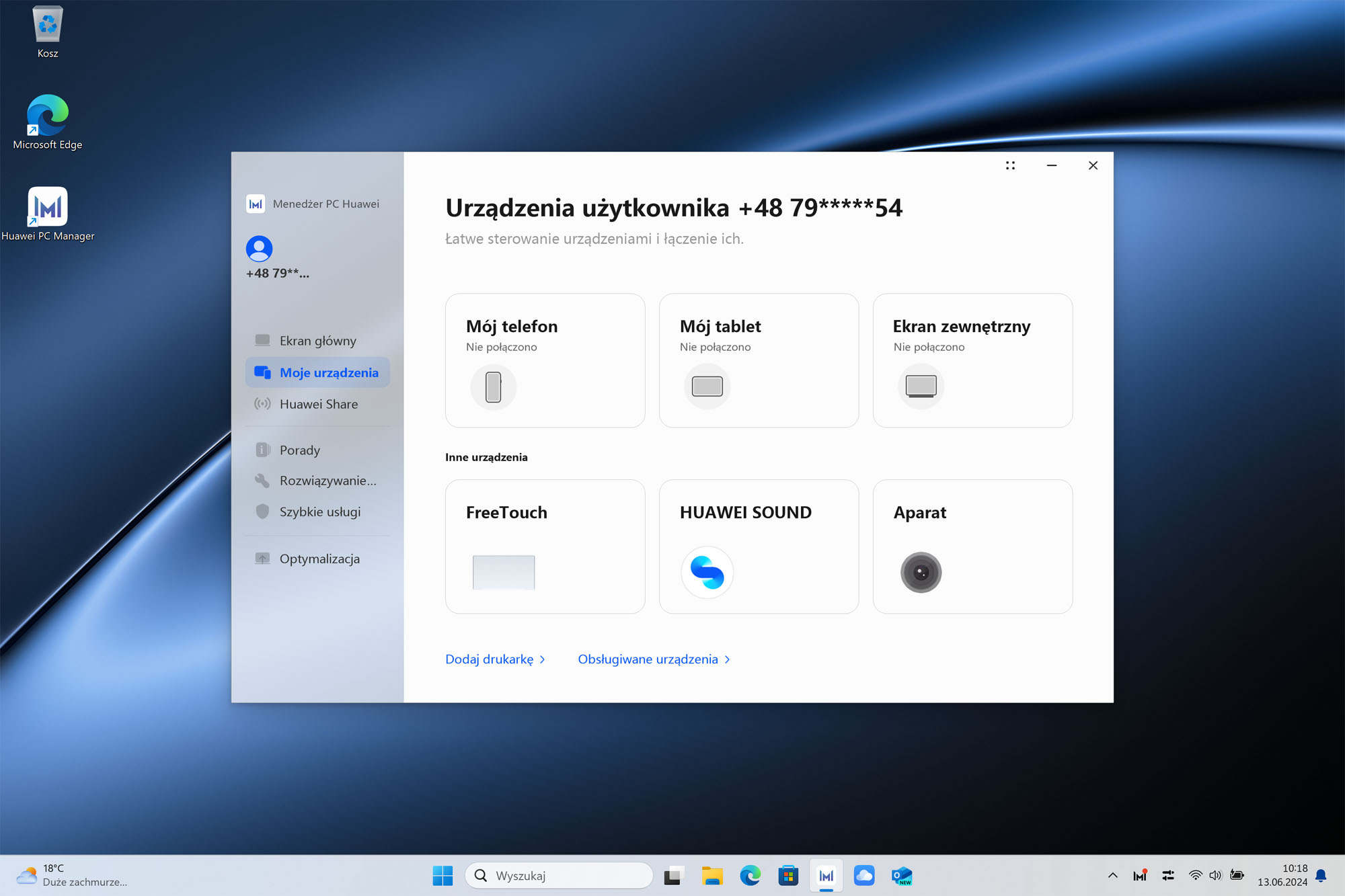
Task: Open Outlook New from taskbar
Action: [902, 876]
